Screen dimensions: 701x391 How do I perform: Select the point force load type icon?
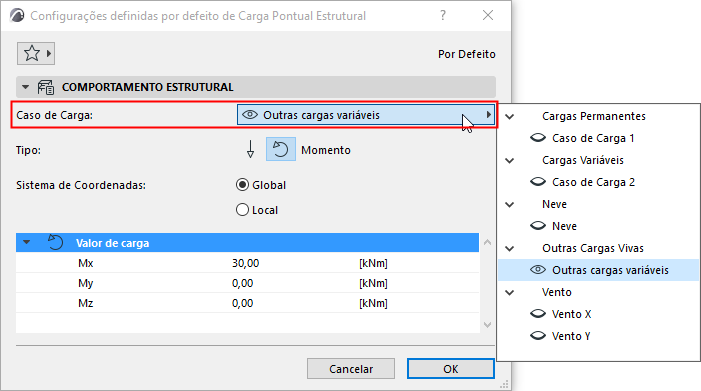pyautogui.click(x=250, y=149)
